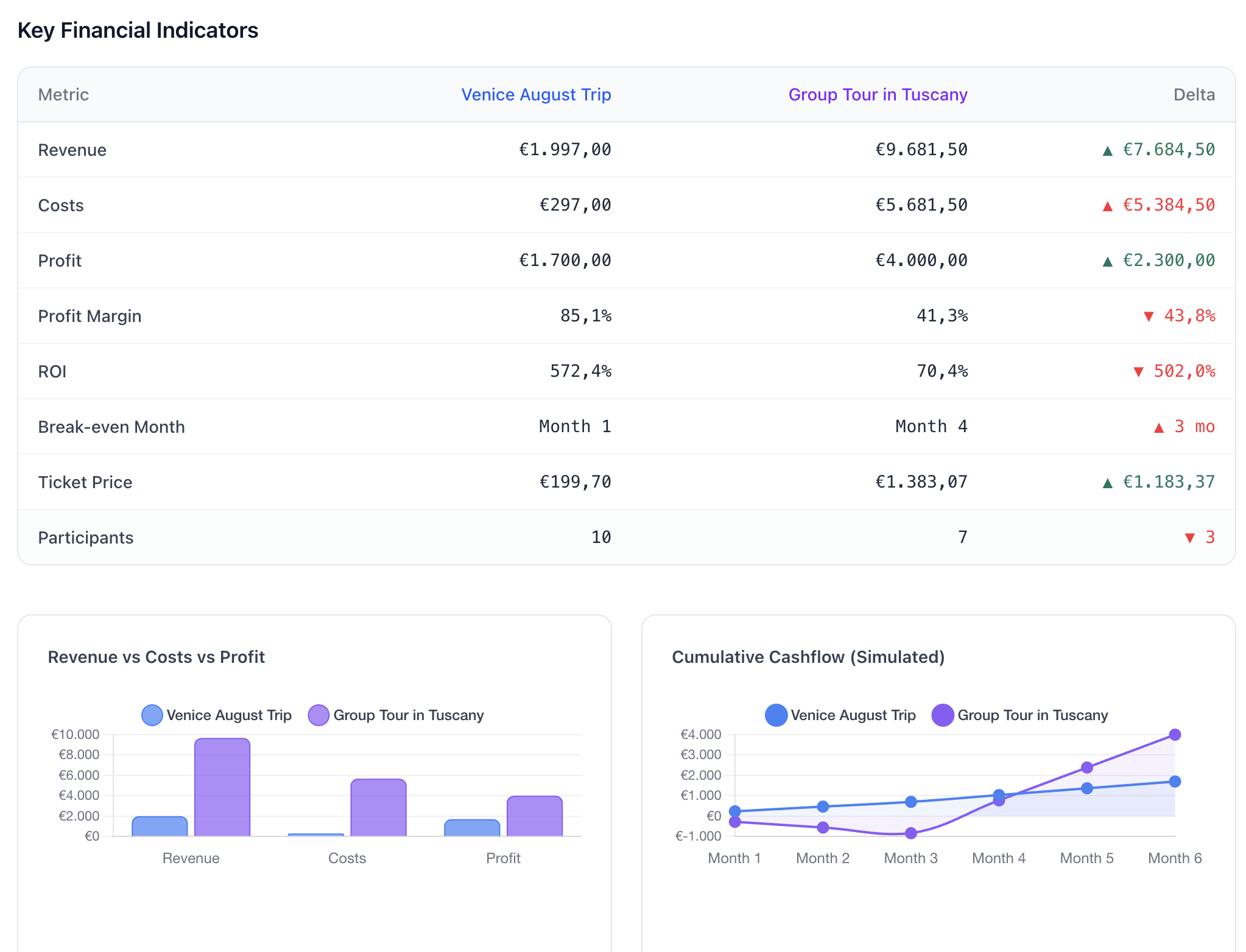Click the red up arrow in Costs delta
Image resolution: width=1246 pixels, height=952 pixels.
coord(1107,206)
